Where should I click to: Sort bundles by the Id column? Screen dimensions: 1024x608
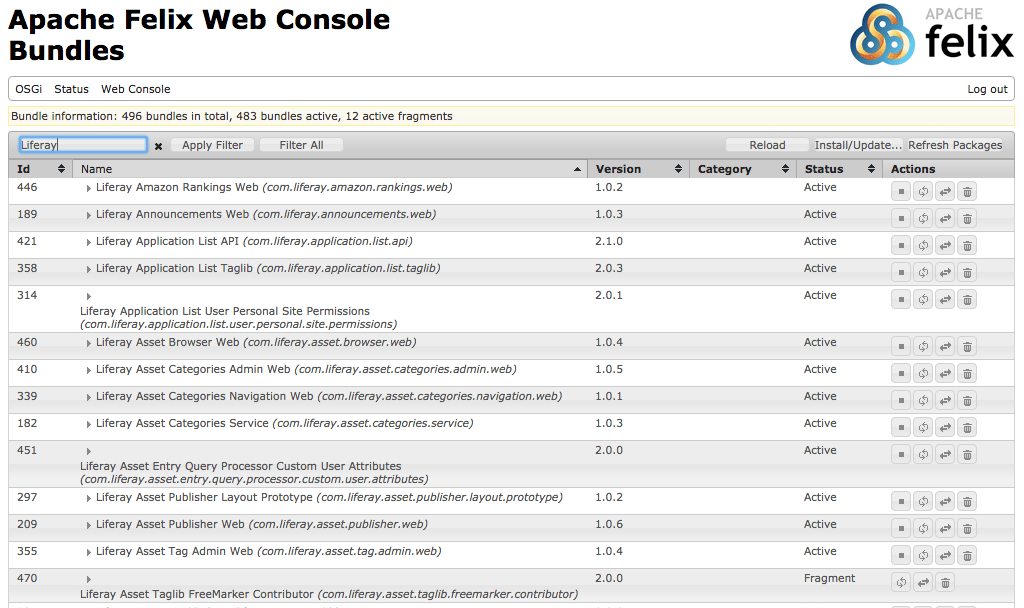click(40, 169)
